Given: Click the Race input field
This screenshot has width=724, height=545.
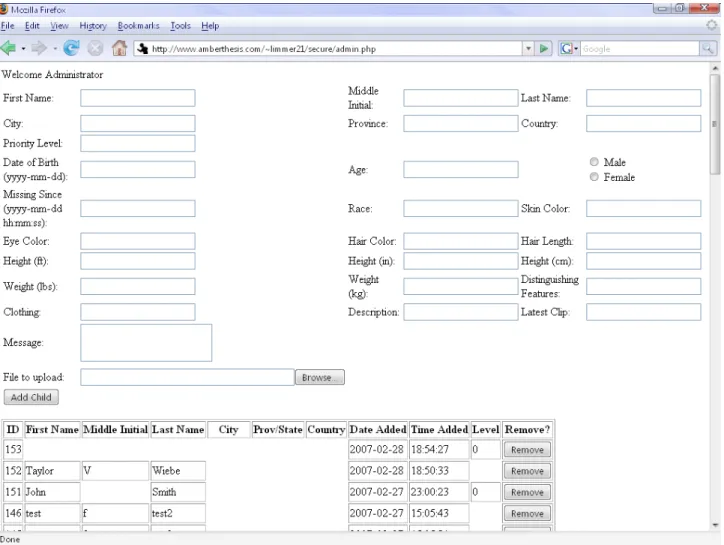Looking at the screenshot, I should [460, 208].
